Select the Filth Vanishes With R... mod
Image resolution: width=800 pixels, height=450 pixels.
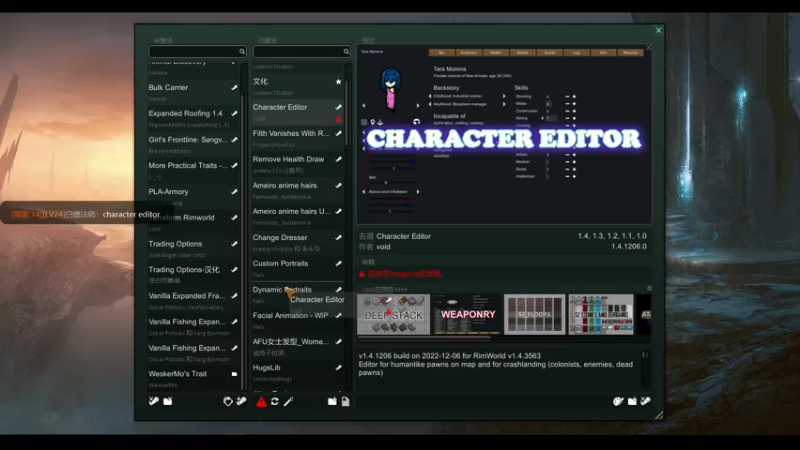click(297, 138)
